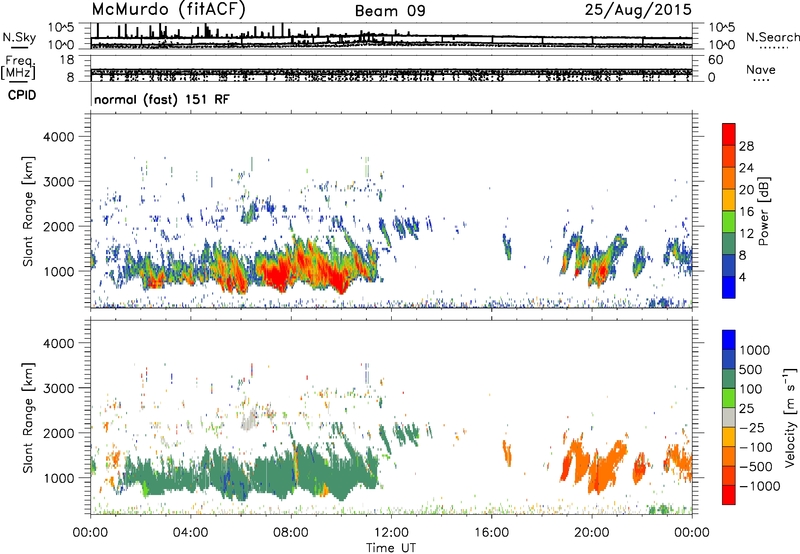Click the velocity label '-500'
The height and width of the screenshot is (554, 800).
pyautogui.click(x=756, y=467)
